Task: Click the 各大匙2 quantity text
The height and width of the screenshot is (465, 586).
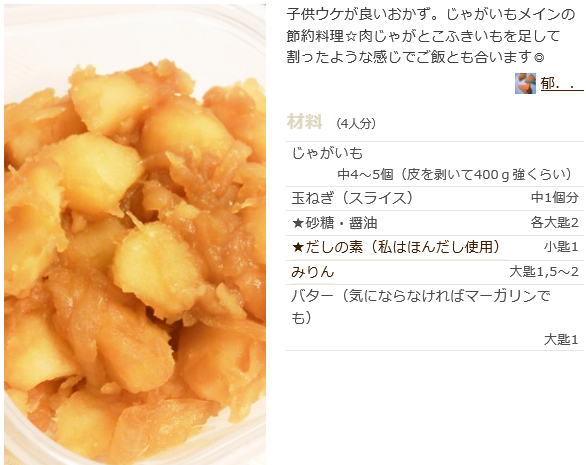Action: [554, 223]
